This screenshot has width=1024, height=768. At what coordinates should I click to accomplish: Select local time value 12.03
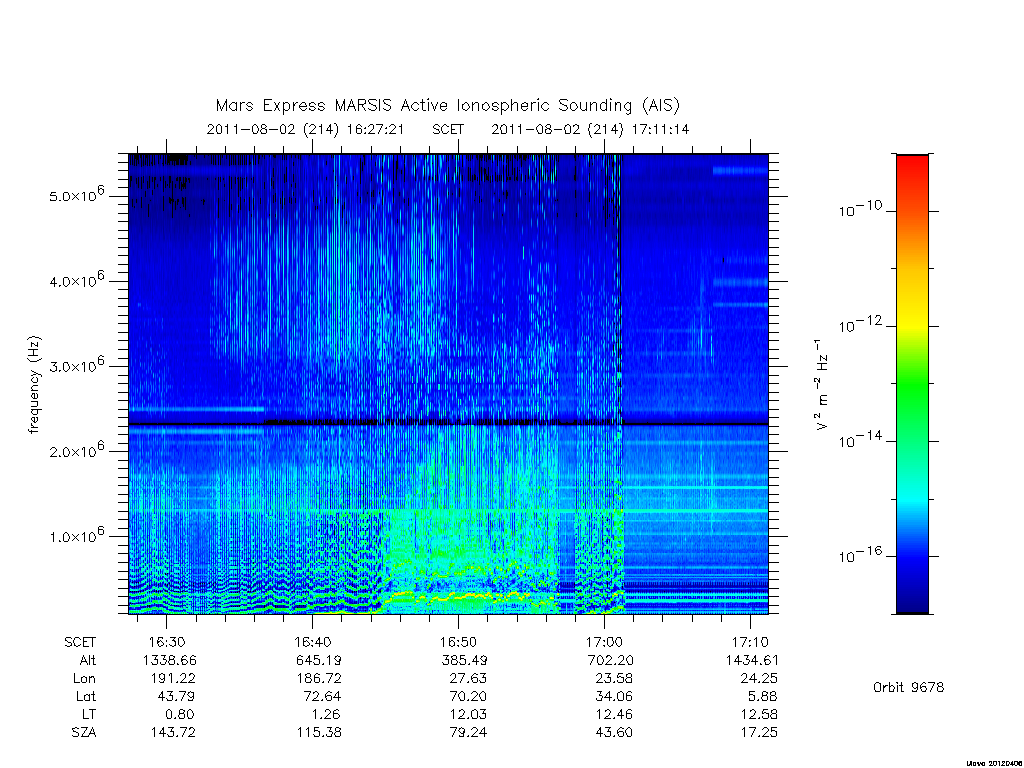tap(468, 714)
